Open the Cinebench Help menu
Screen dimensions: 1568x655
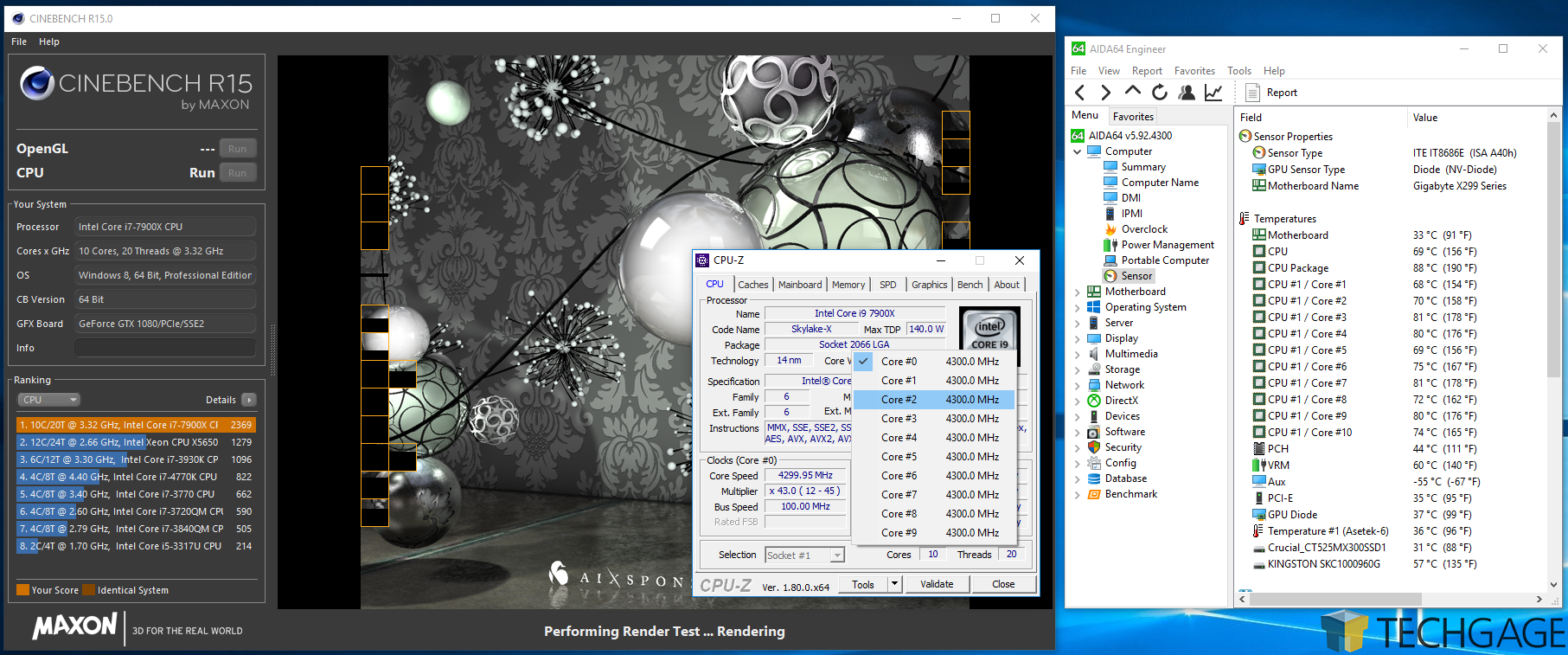coord(49,42)
